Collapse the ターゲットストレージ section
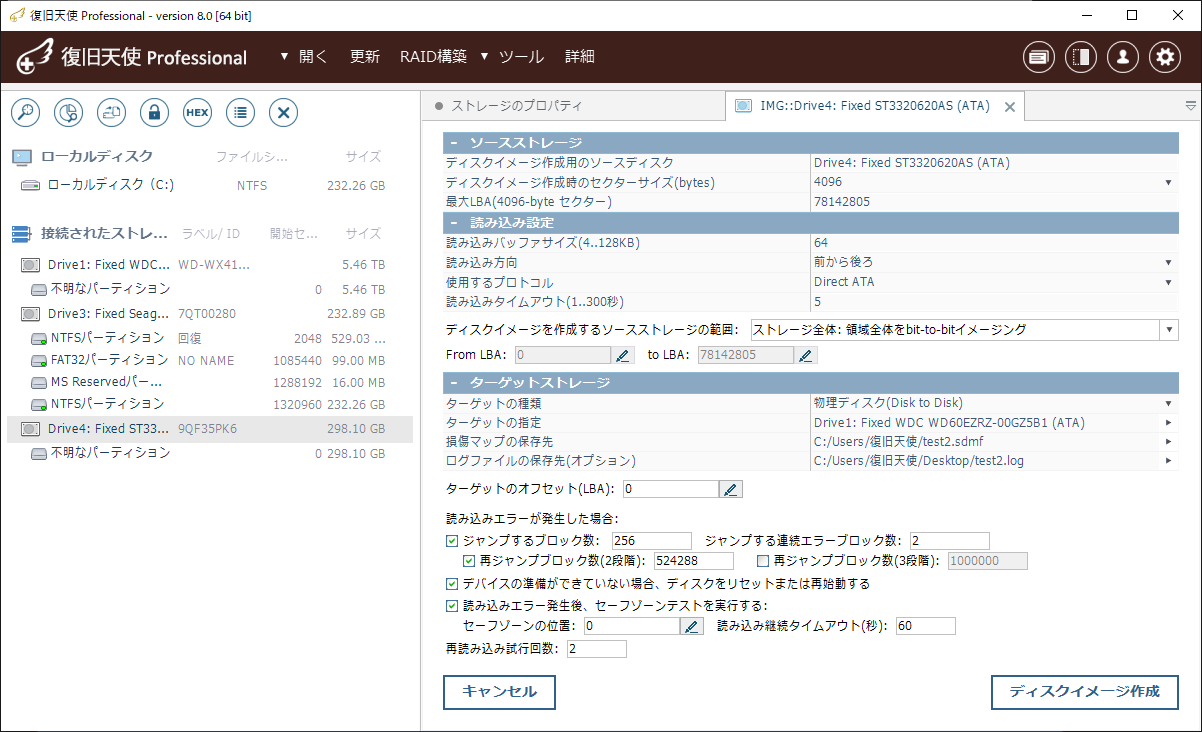Image resolution: width=1202 pixels, height=732 pixels. tap(453, 383)
